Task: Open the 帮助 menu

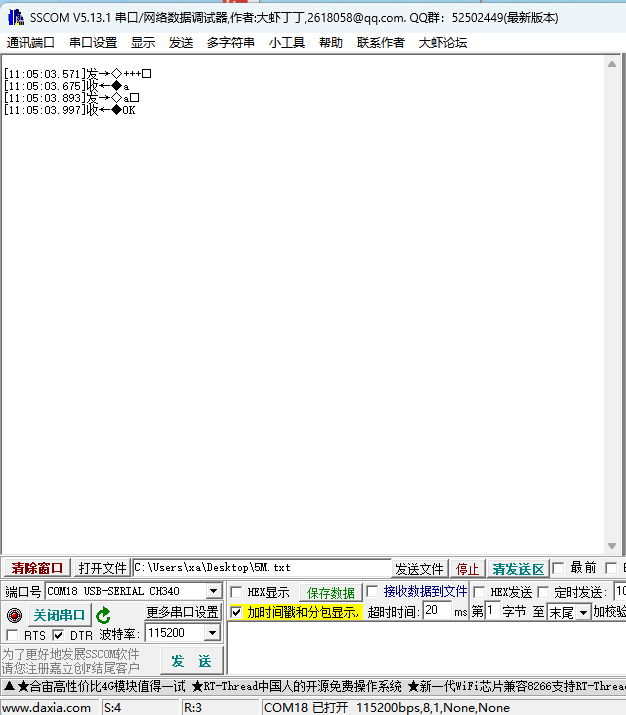Action: (x=331, y=43)
